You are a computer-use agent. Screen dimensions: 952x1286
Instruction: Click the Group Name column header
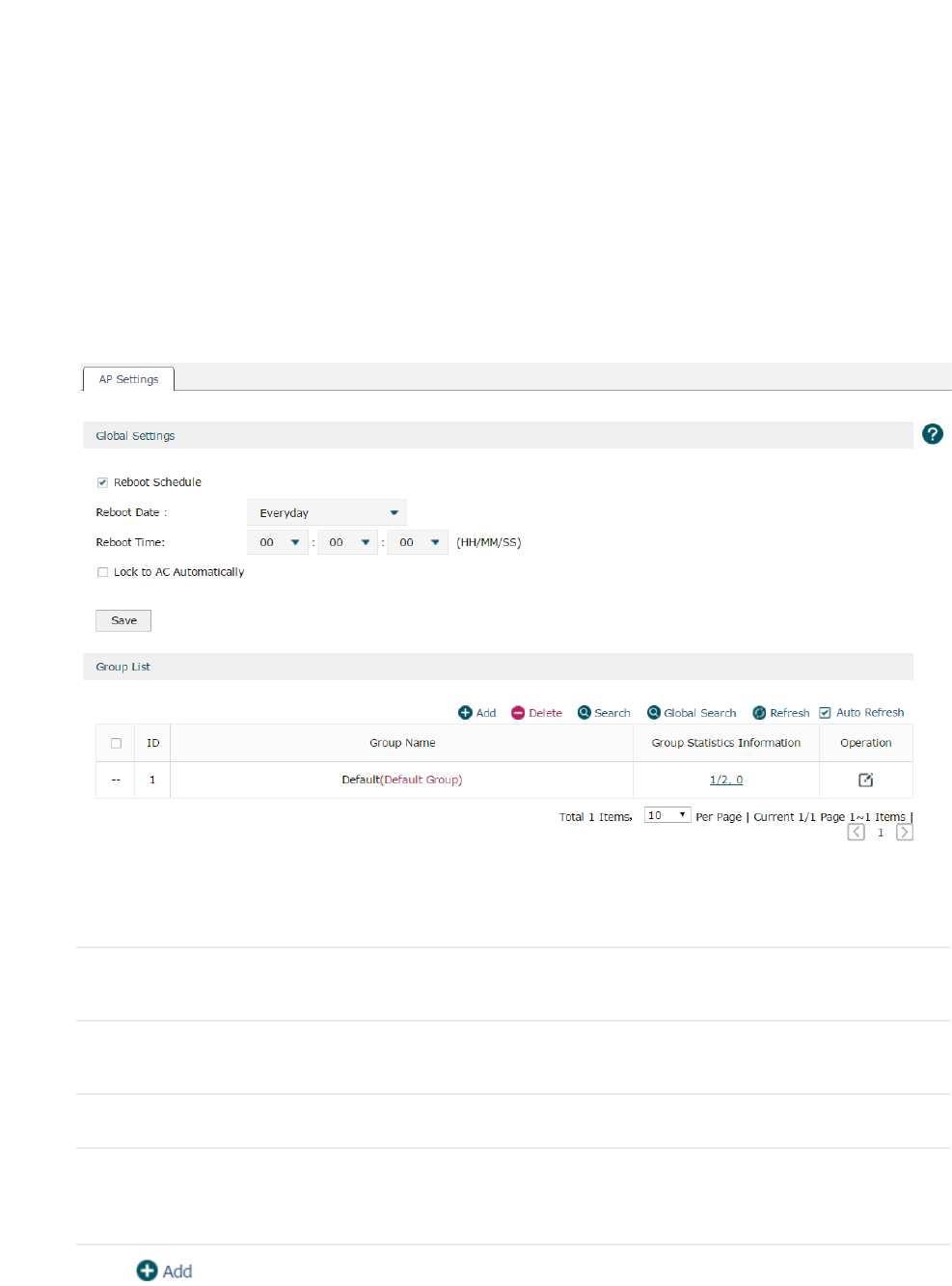402,743
